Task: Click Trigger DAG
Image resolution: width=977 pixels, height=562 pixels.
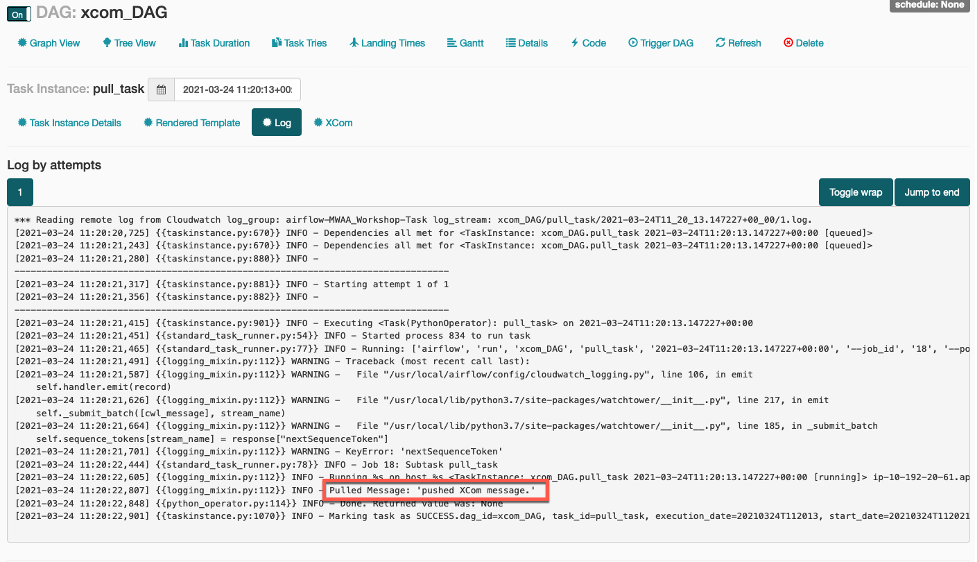Action: point(660,43)
